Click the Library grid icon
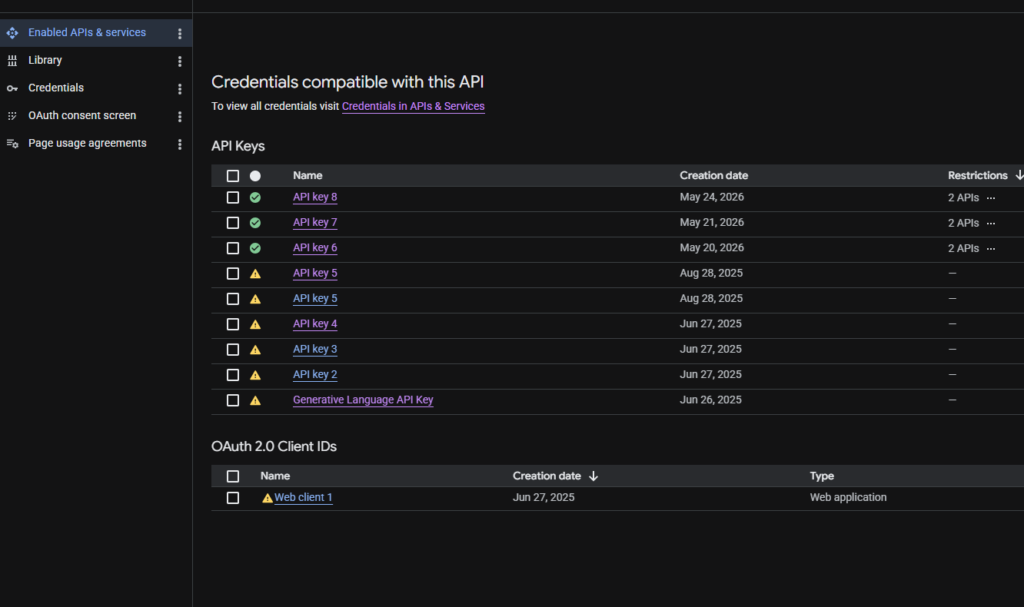Viewport: 1024px width, 607px height. click(12, 61)
